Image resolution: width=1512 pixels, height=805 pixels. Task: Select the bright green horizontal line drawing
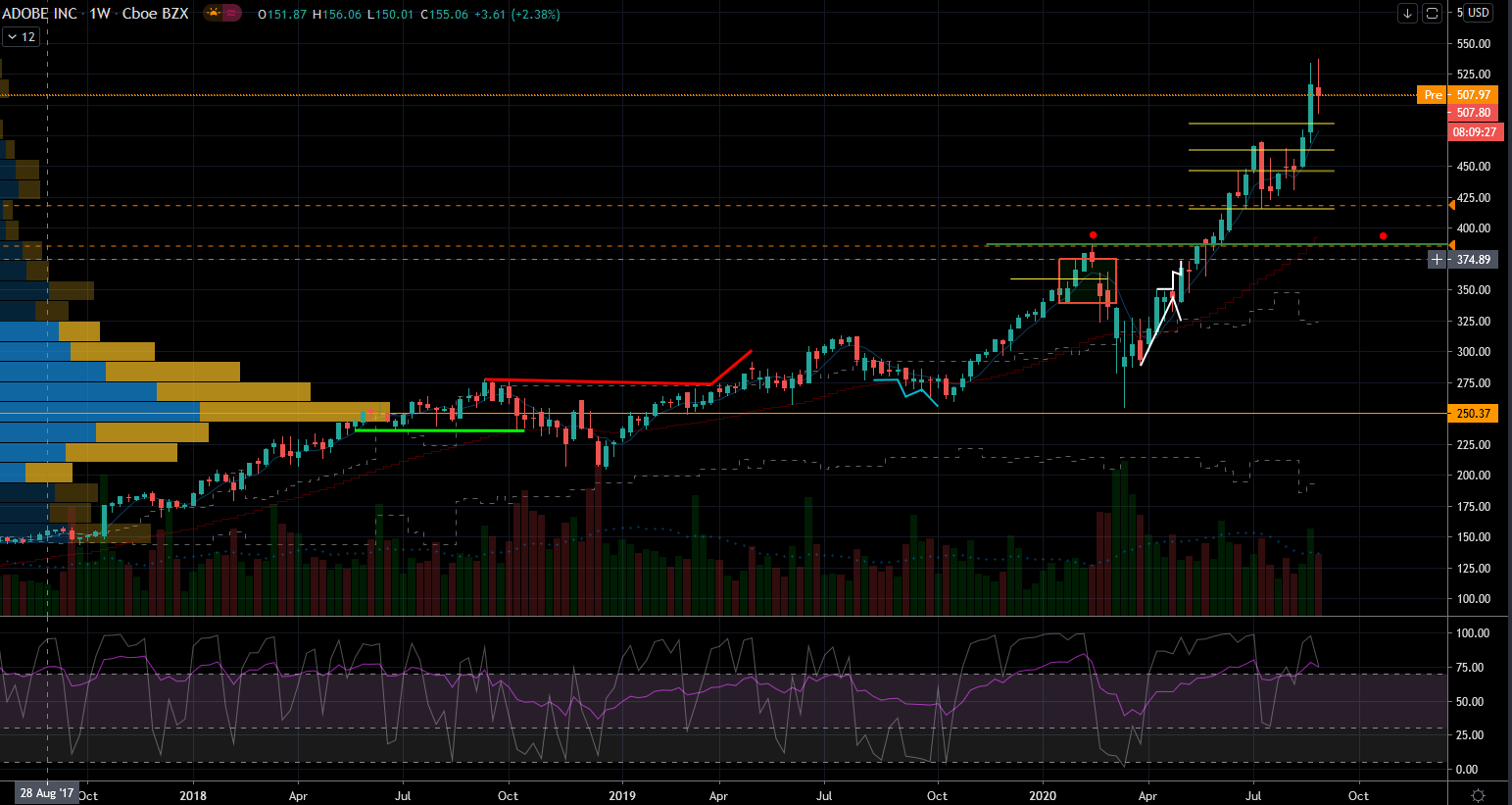pos(439,430)
